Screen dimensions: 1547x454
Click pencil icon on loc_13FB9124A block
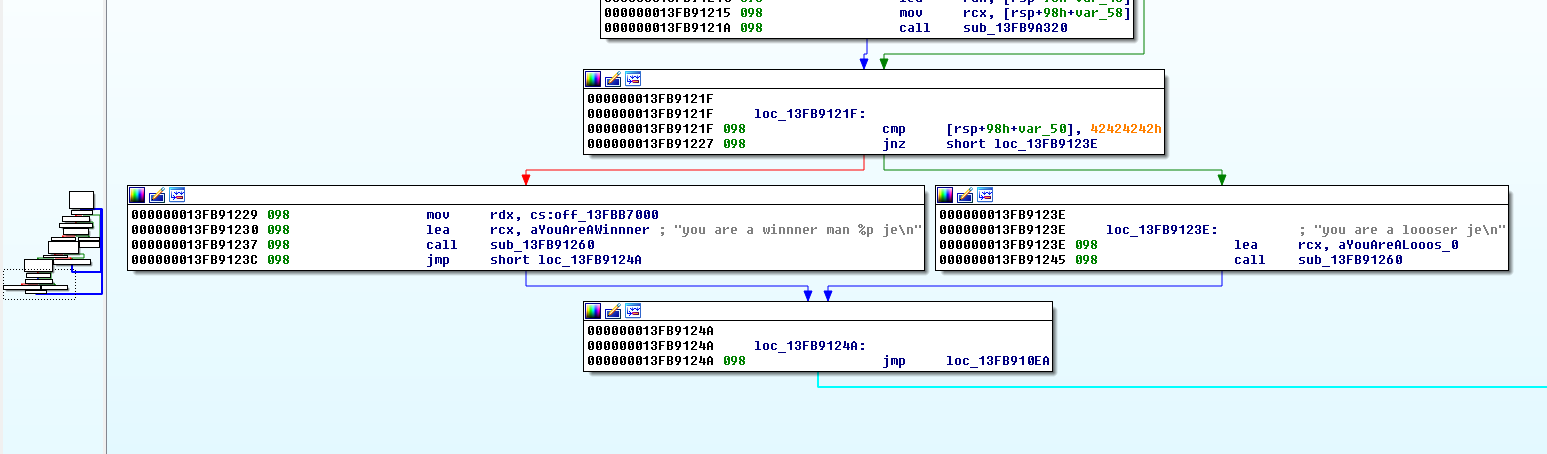(613, 311)
